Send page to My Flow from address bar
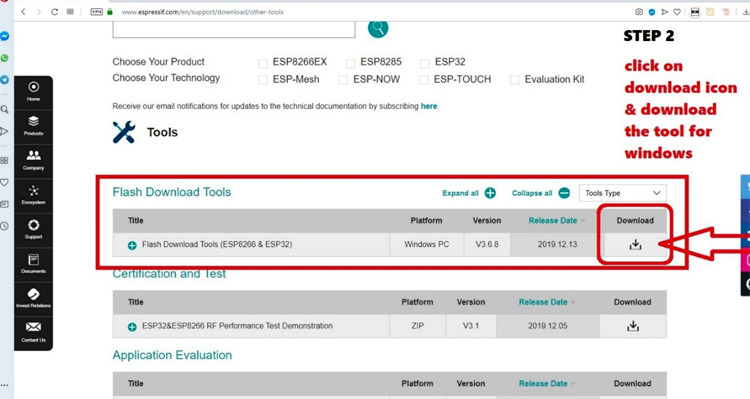Image resolution: width=750 pixels, height=399 pixels. pyautogui.click(x=664, y=12)
